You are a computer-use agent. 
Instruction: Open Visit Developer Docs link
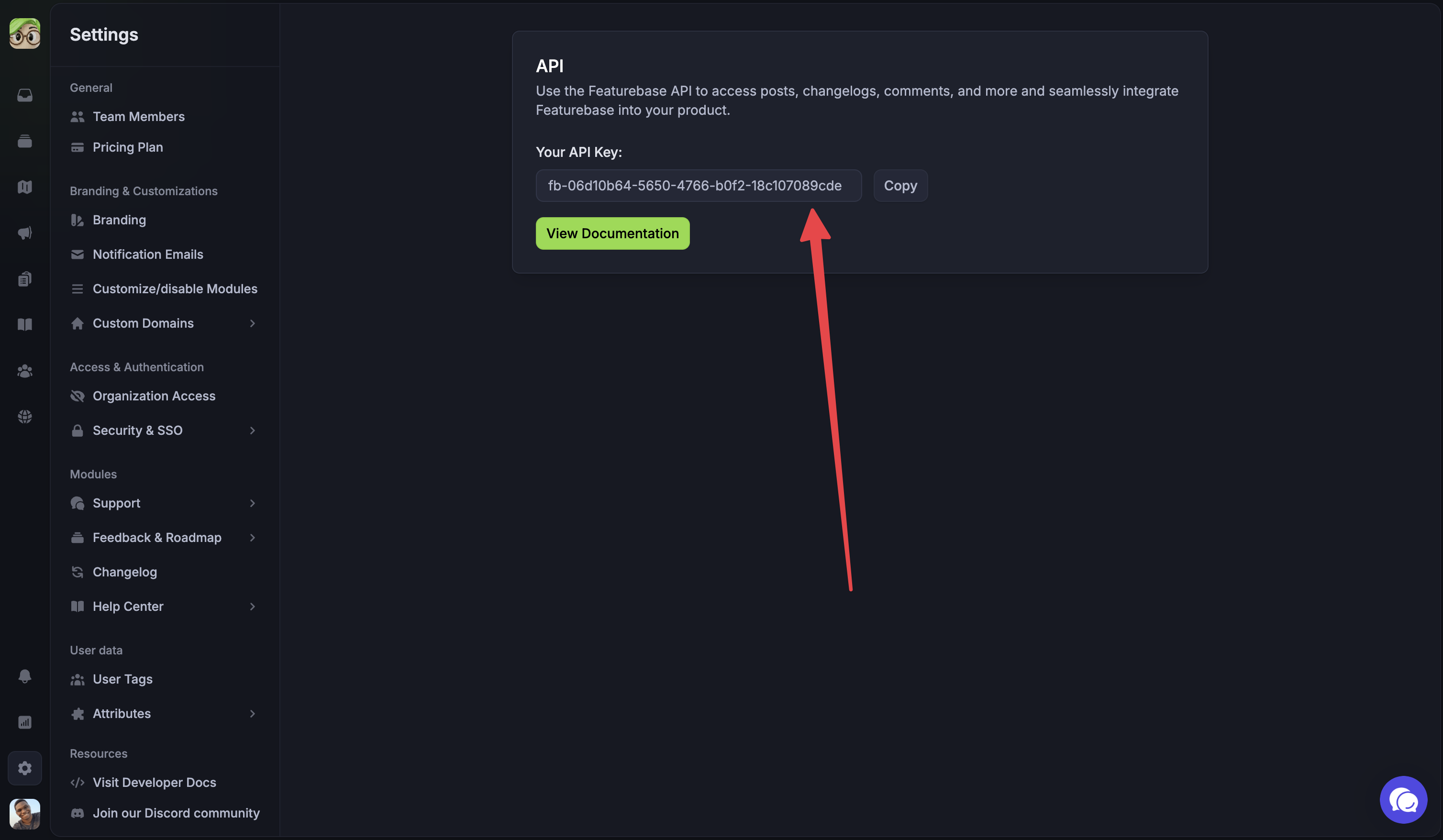pyautogui.click(x=154, y=783)
